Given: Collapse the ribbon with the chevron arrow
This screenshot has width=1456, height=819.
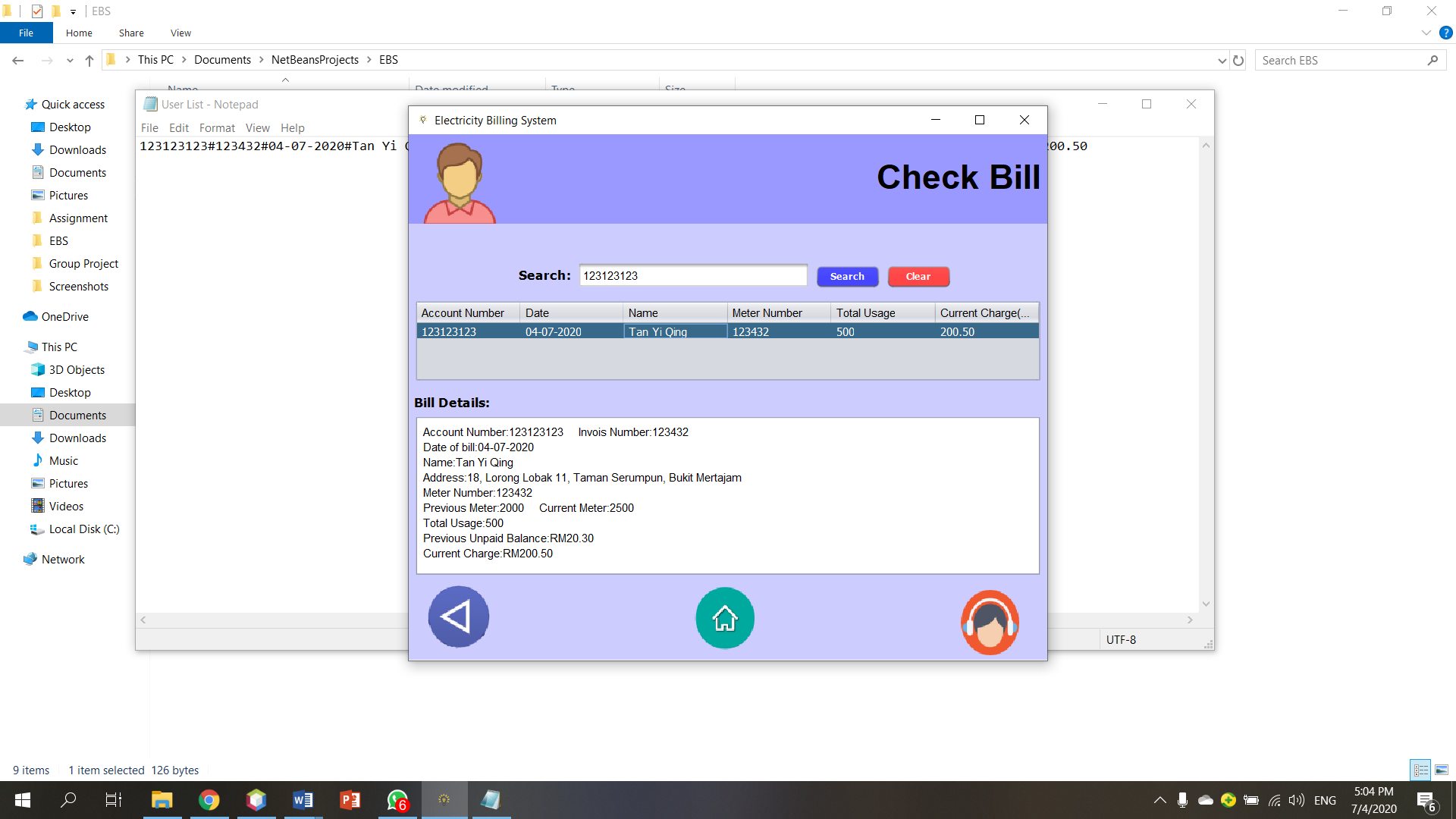Looking at the screenshot, I should tap(1425, 33).
